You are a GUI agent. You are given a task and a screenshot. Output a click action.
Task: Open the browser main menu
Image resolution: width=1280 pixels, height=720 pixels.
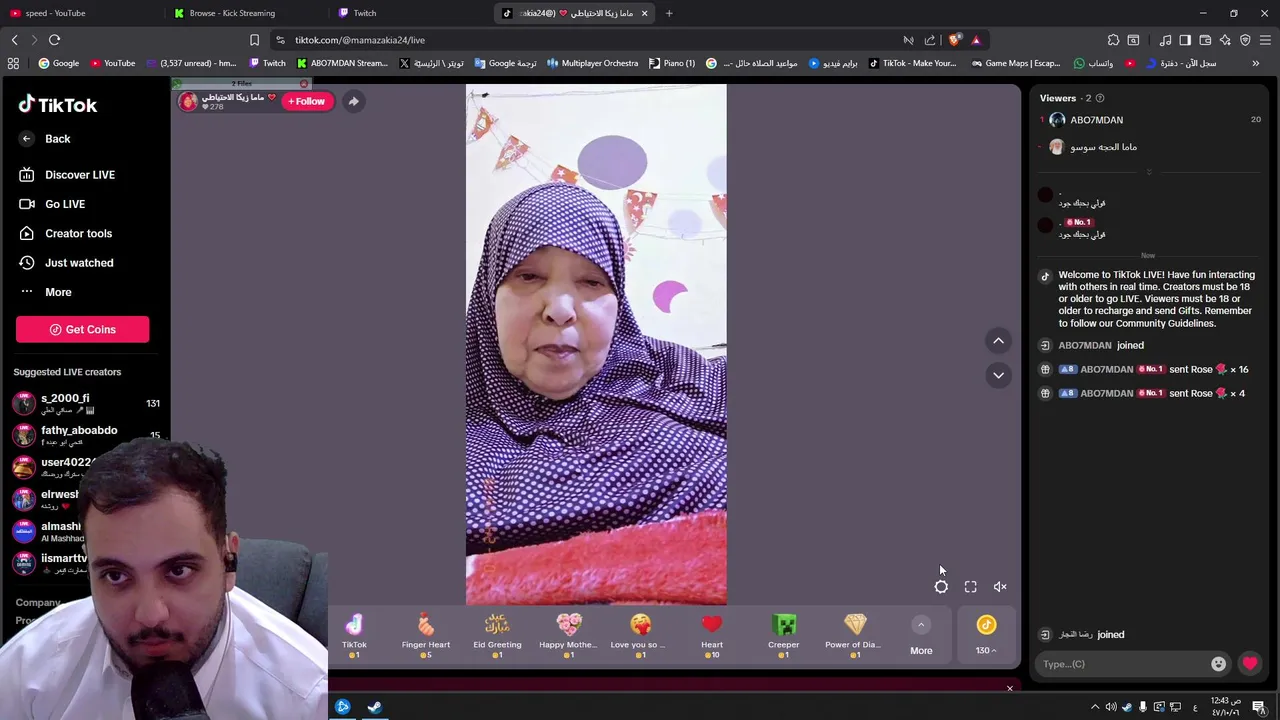coord(1265,40)
